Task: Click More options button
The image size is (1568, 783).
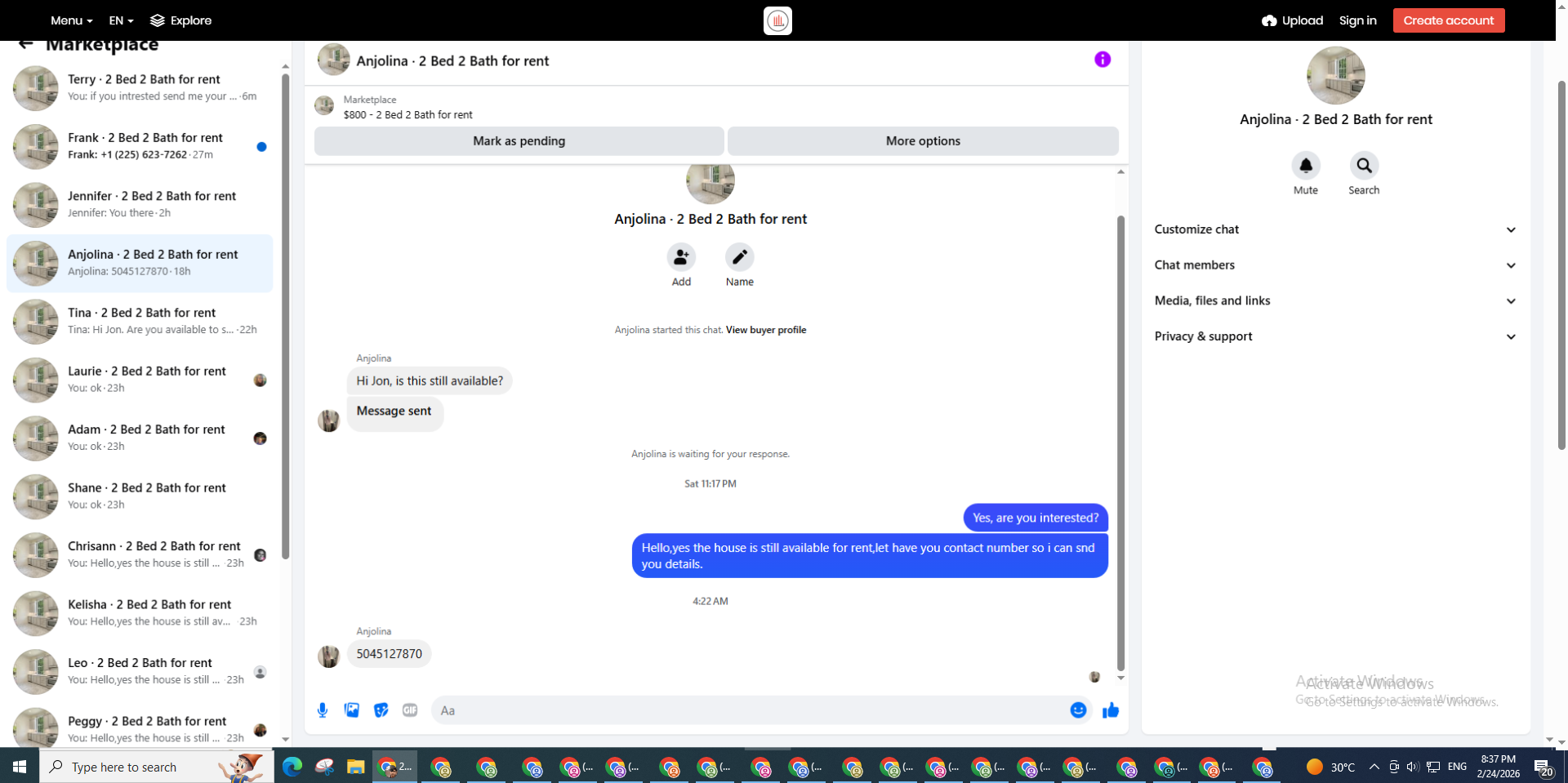Action: click(923, 140)
